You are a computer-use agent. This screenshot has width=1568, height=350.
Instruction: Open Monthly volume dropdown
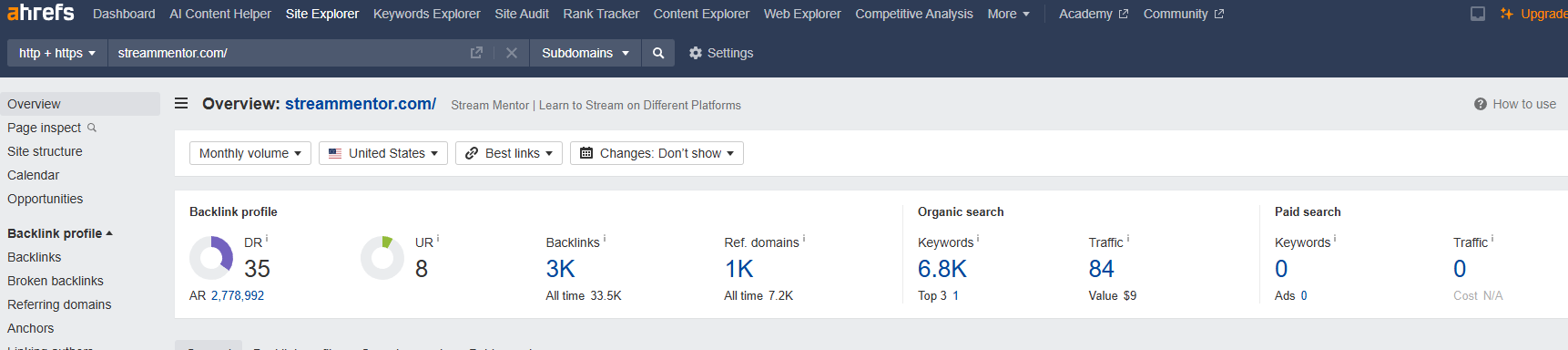[250, 153]
